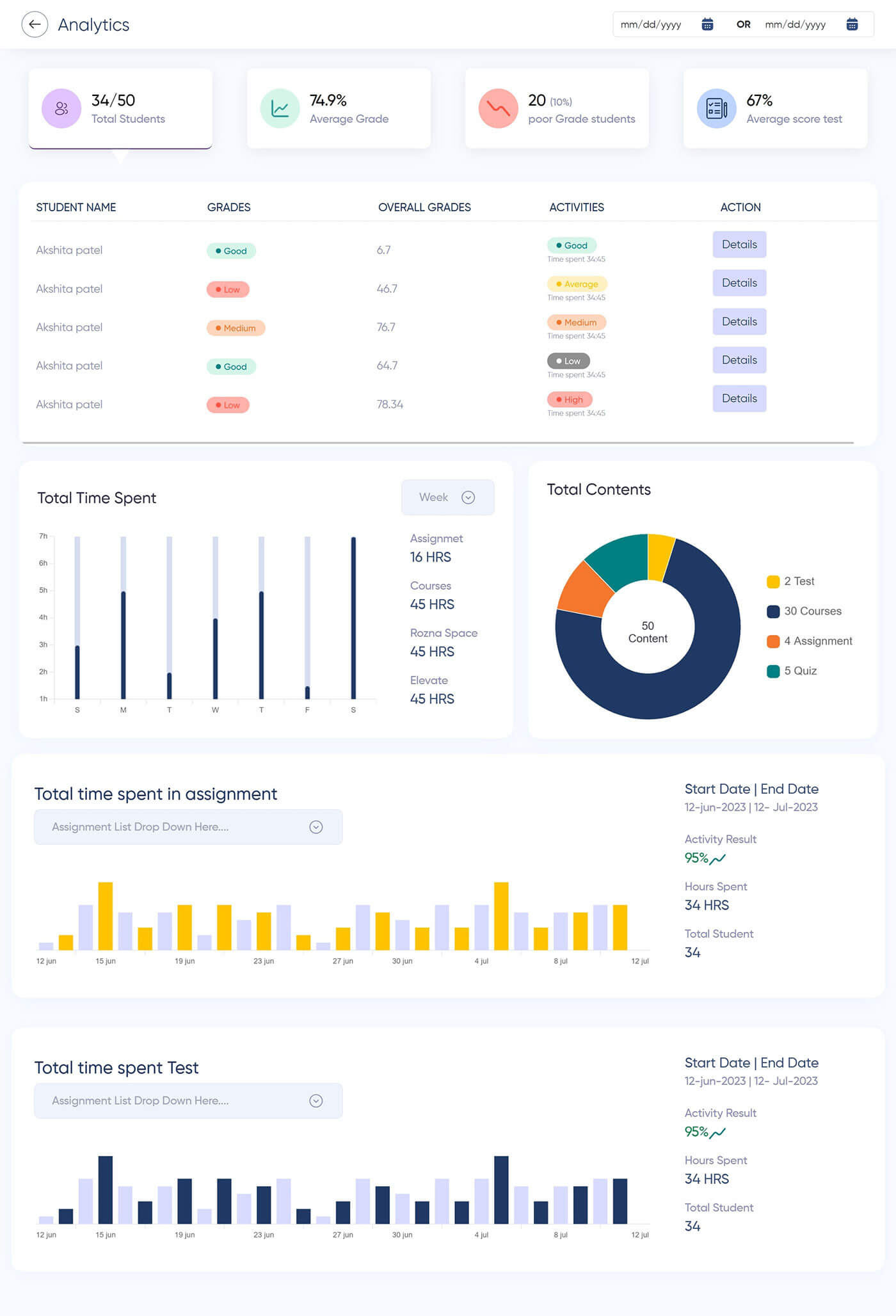Click the yellow 2 Test legend swatch

773,581
